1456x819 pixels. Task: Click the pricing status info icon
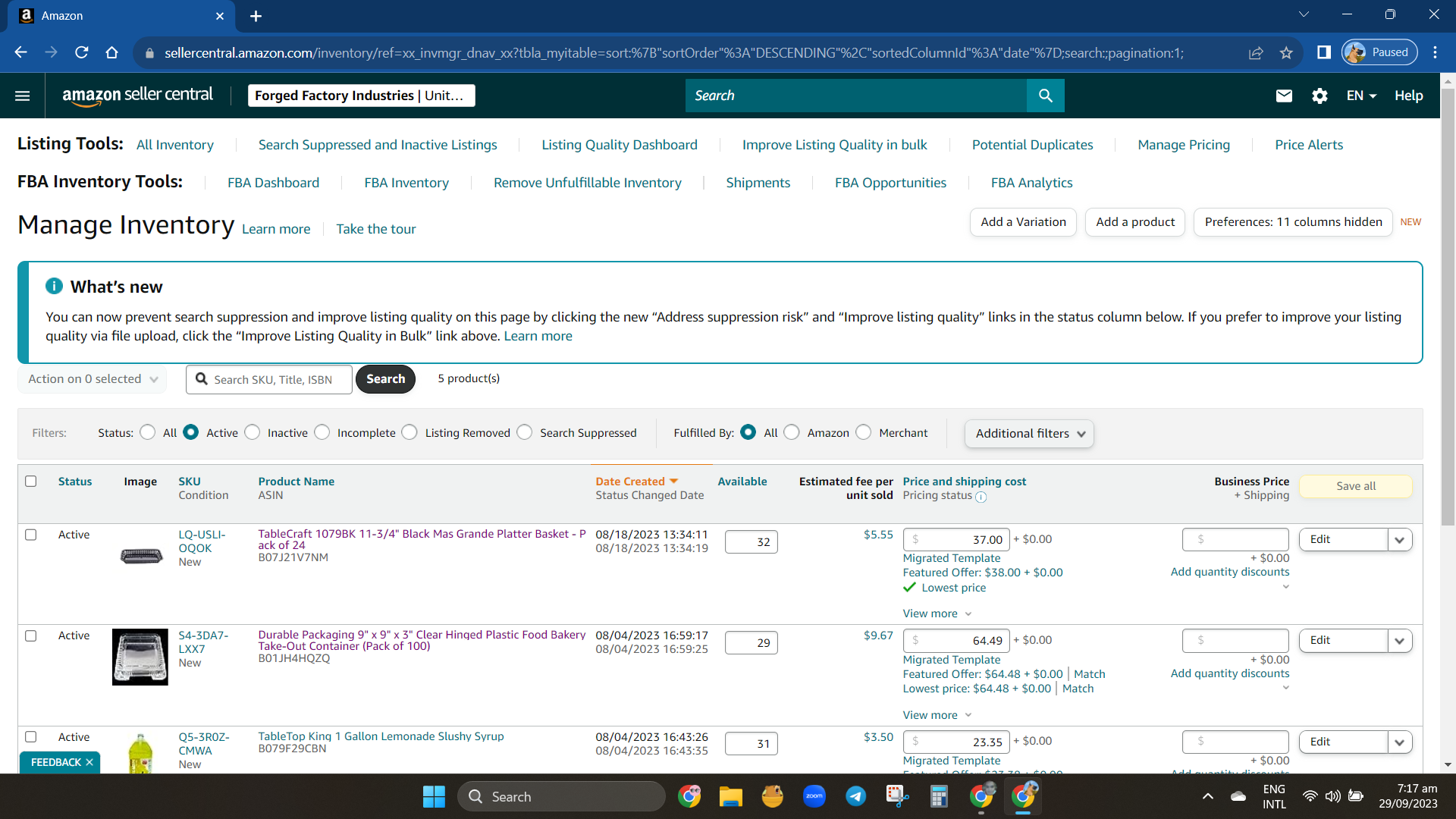pyautogui.click(x=981, y=497)
